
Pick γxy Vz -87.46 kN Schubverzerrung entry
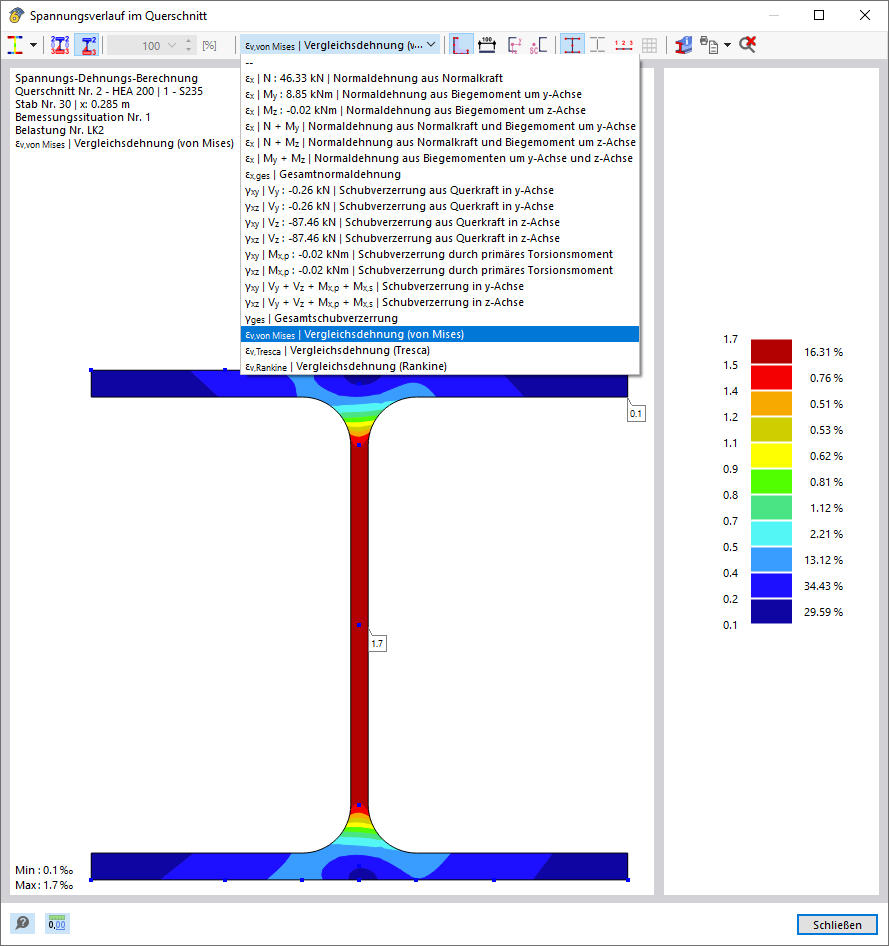tap(440, 222)
